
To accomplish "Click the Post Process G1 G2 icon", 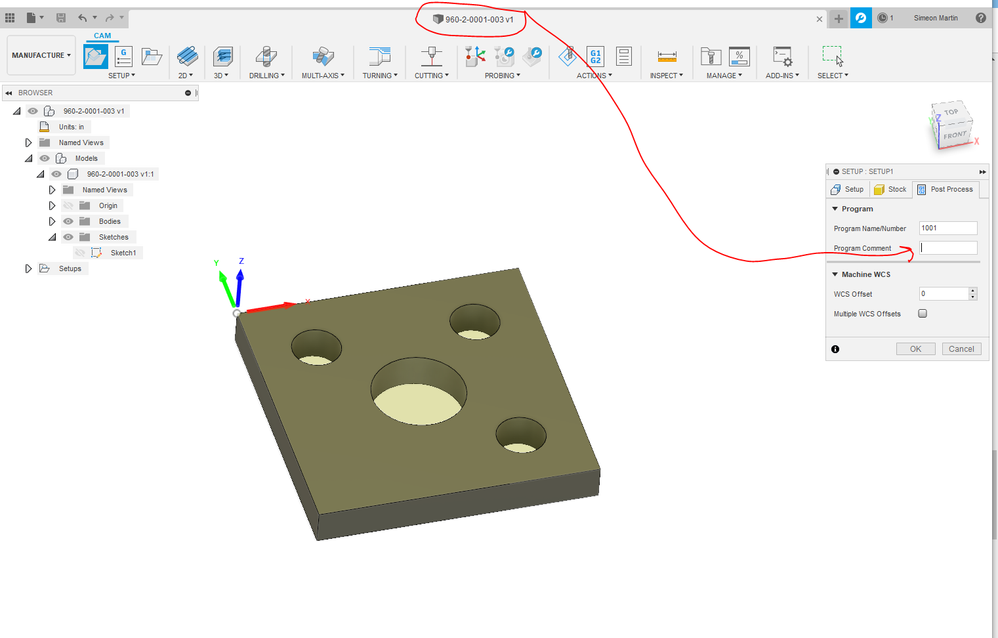I will pyautogui.click(x=596, y=57).
